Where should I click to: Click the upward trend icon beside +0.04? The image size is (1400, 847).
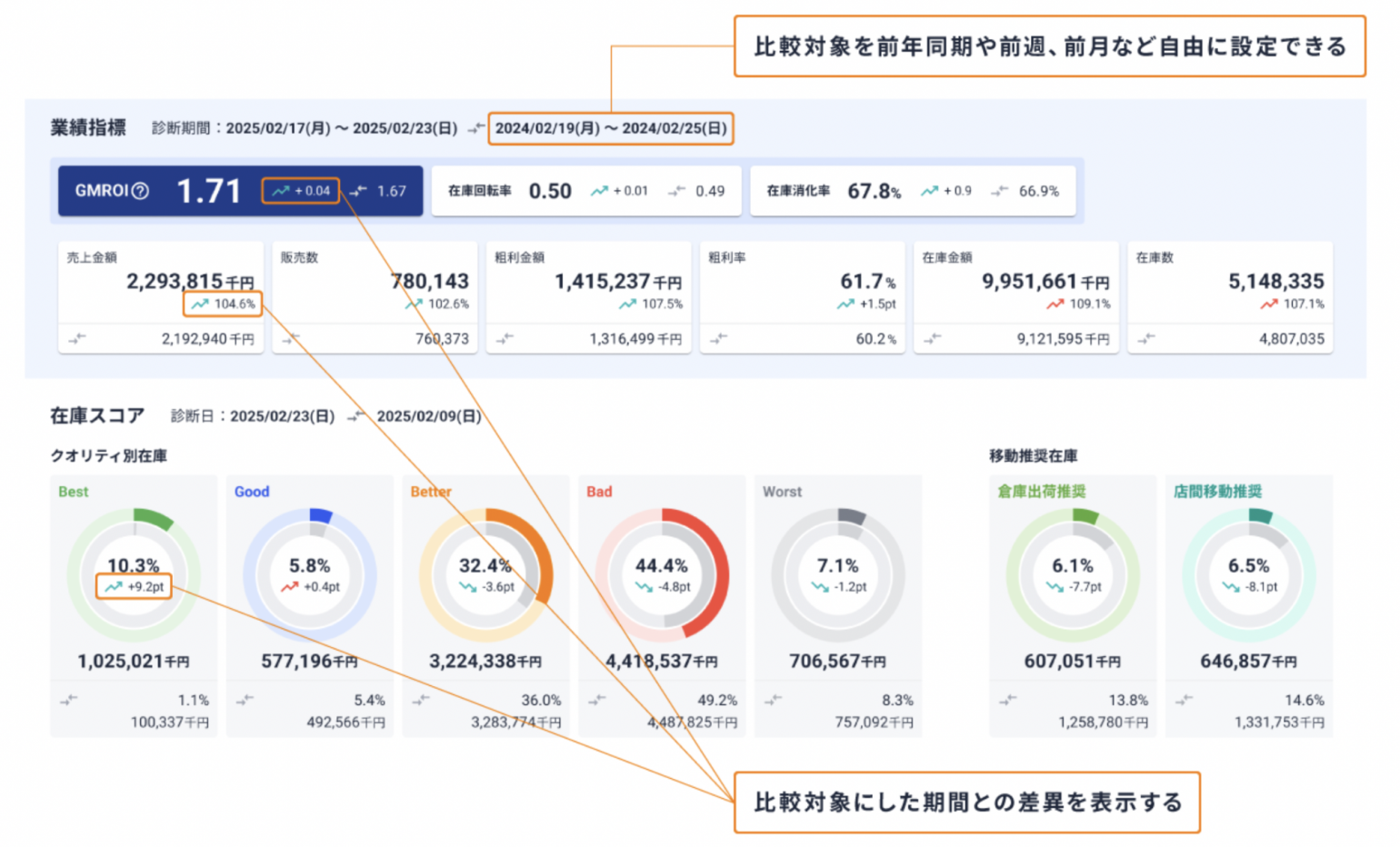tap(280, 191)
